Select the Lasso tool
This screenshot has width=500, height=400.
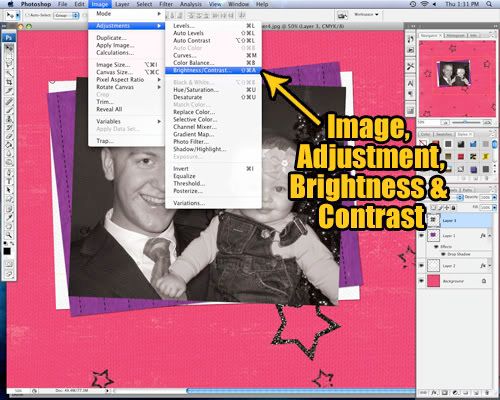[9, 64]
